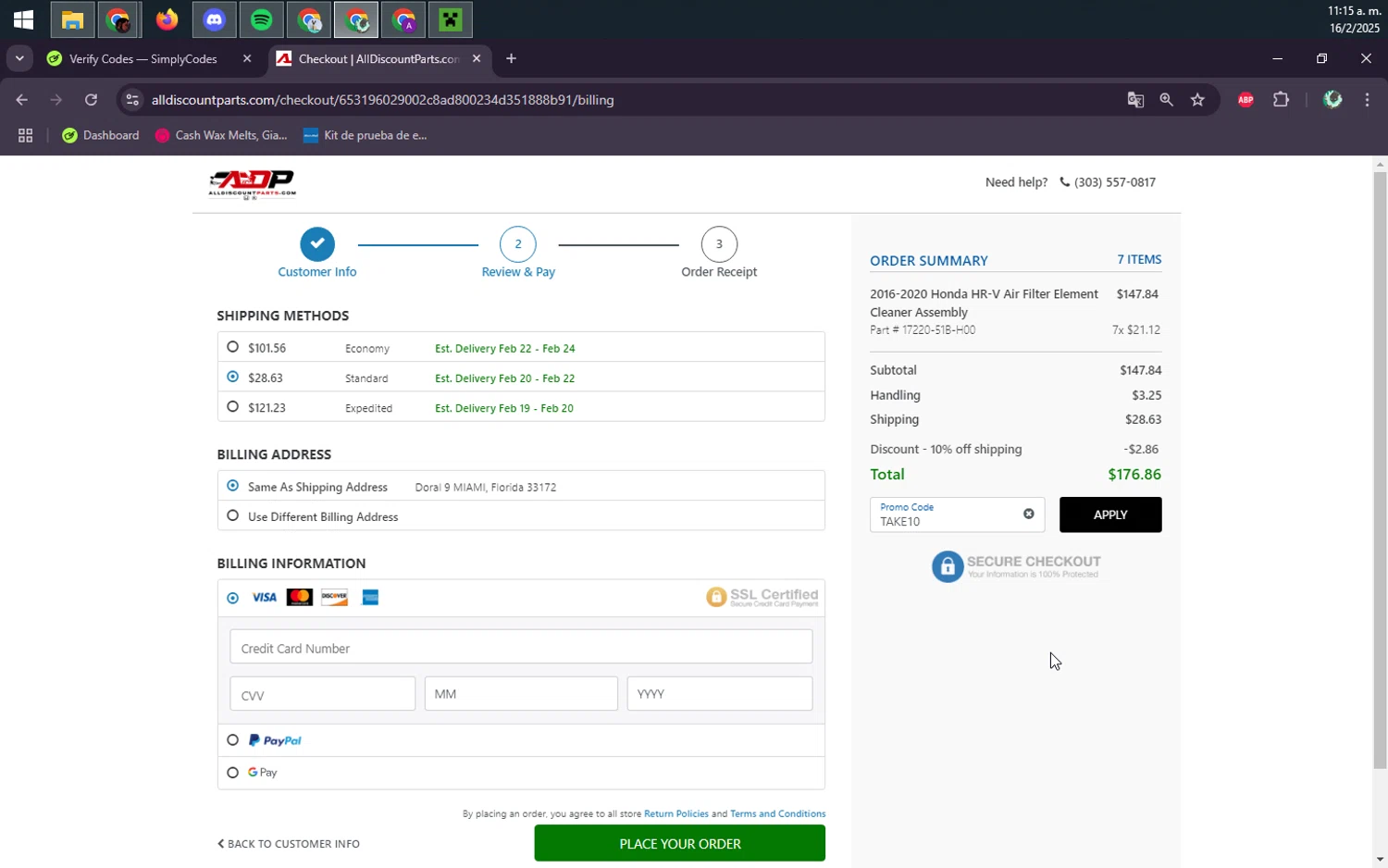Select PayPal as payment method
Viewport: 1388px width, 868px height.
pyautogui.click(x=232, y=740)
